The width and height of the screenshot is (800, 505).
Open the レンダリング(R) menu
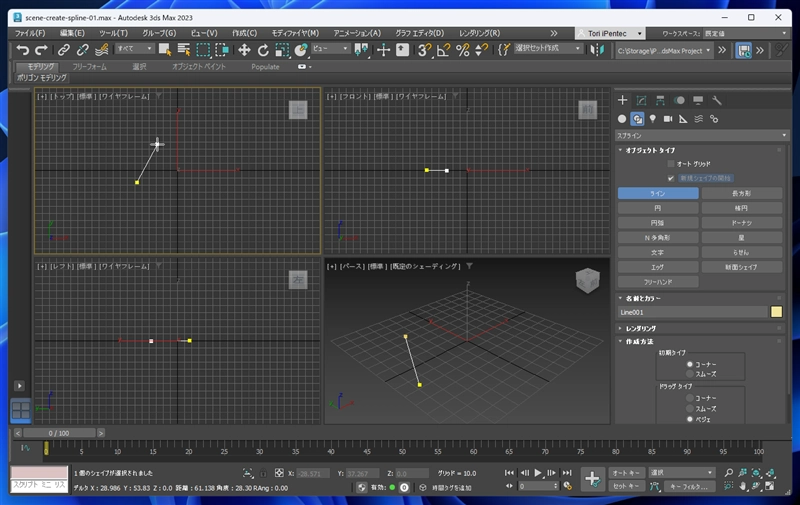point(479,33)
